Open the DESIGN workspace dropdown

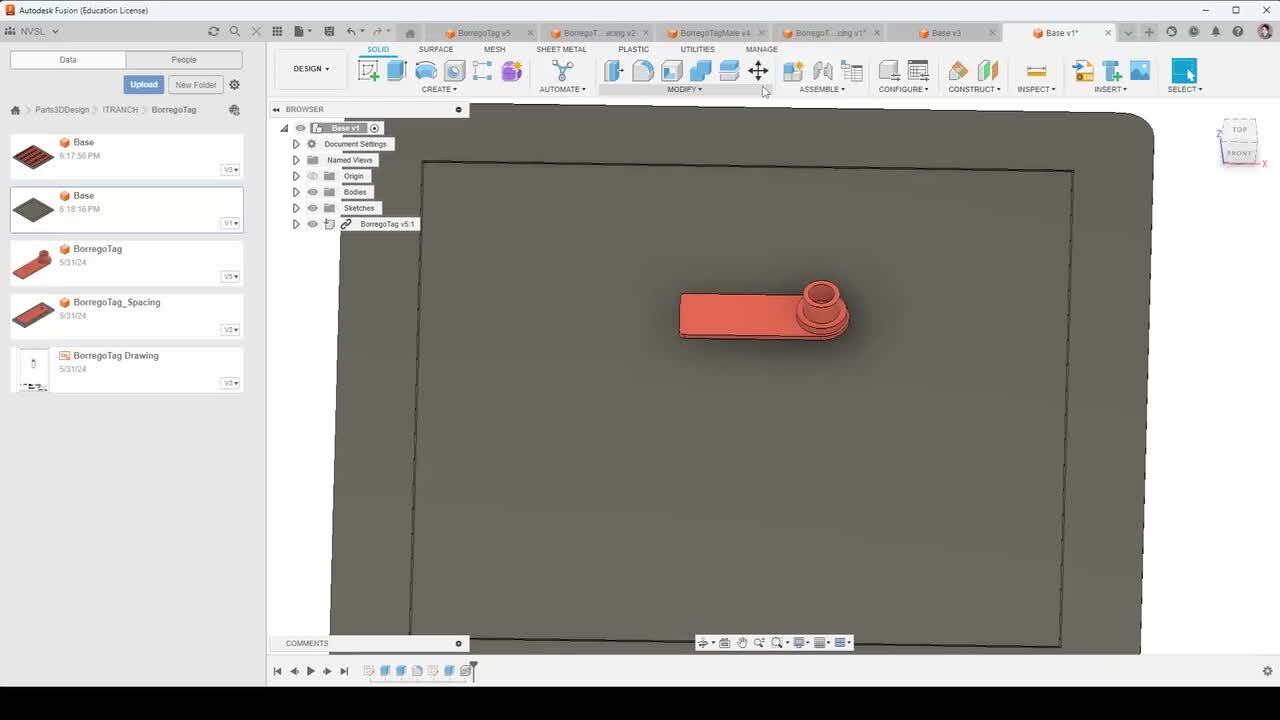(311, 69)
